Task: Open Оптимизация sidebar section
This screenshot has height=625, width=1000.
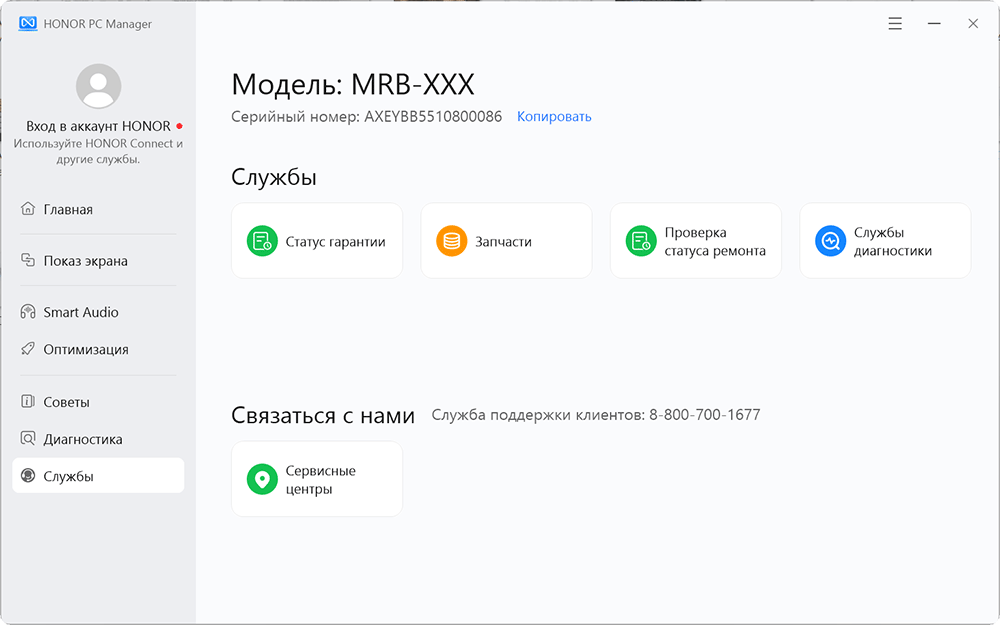Action: (x=98, y=349)
